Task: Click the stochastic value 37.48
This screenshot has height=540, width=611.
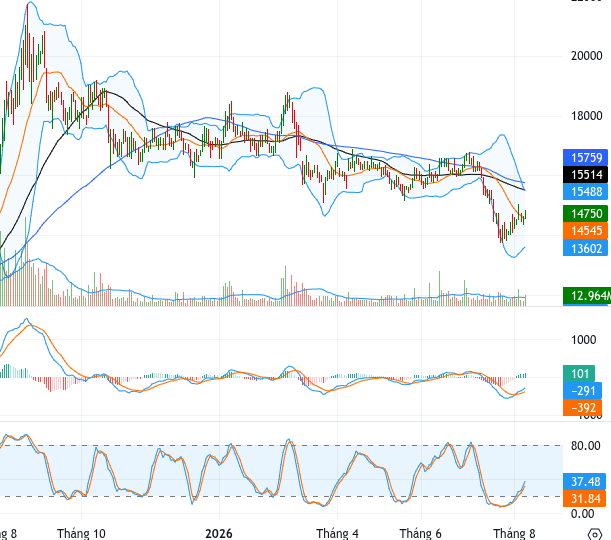Action: [x=585, y=482]
